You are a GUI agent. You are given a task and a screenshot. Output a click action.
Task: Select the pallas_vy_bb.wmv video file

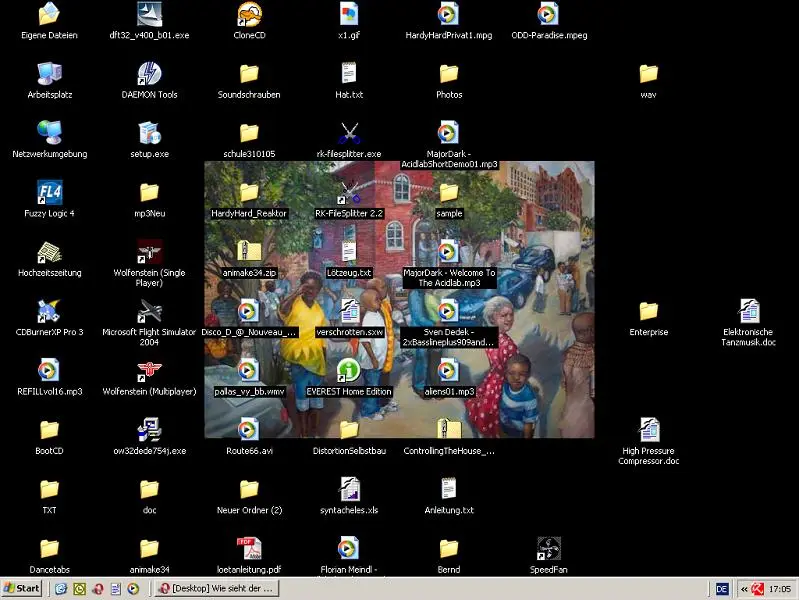249,371
